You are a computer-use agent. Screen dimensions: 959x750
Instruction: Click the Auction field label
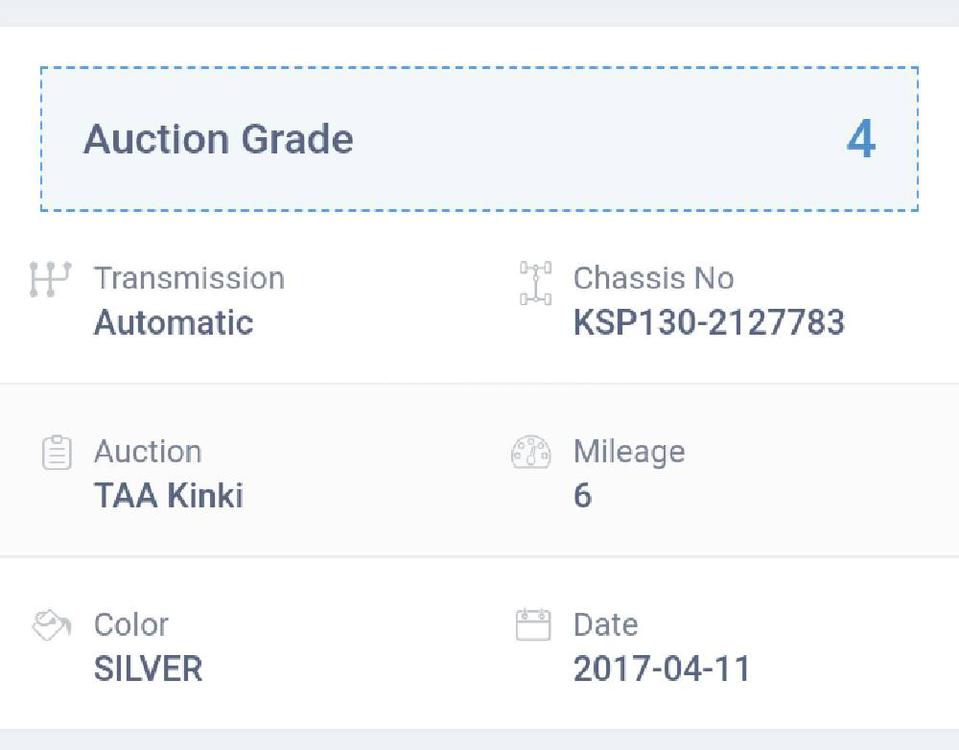pyautogui.click(x=148, y=452)
